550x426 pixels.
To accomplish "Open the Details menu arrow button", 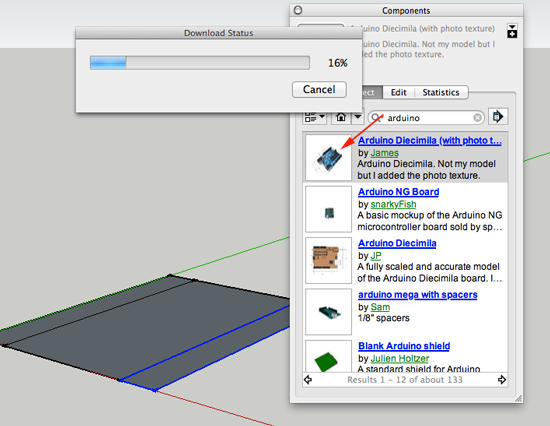I will 498,116.
